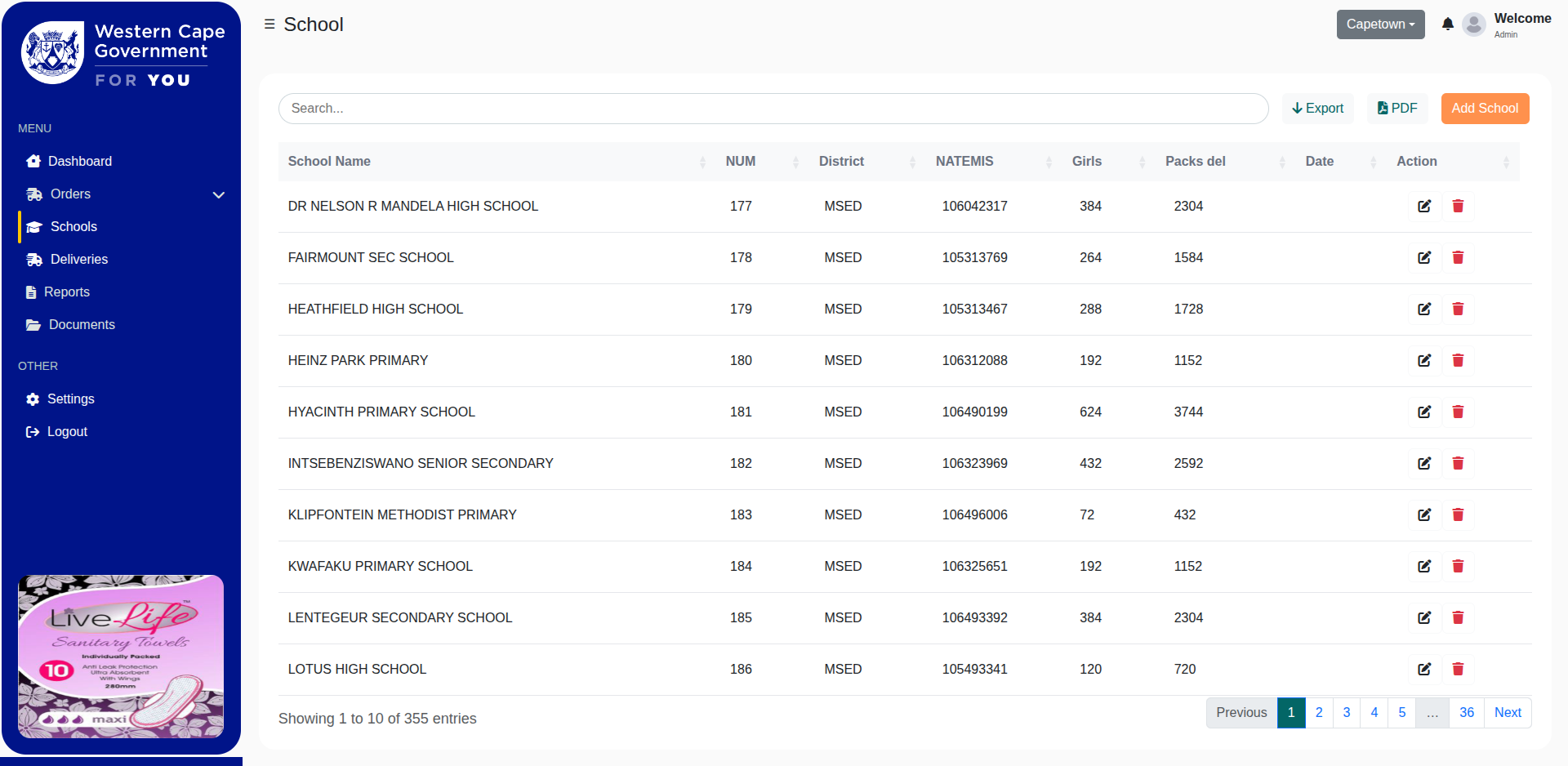Toggle the Packs del column sort order
The height and width of the screenshot is (766, 1568).
(x=1281, y=161)
